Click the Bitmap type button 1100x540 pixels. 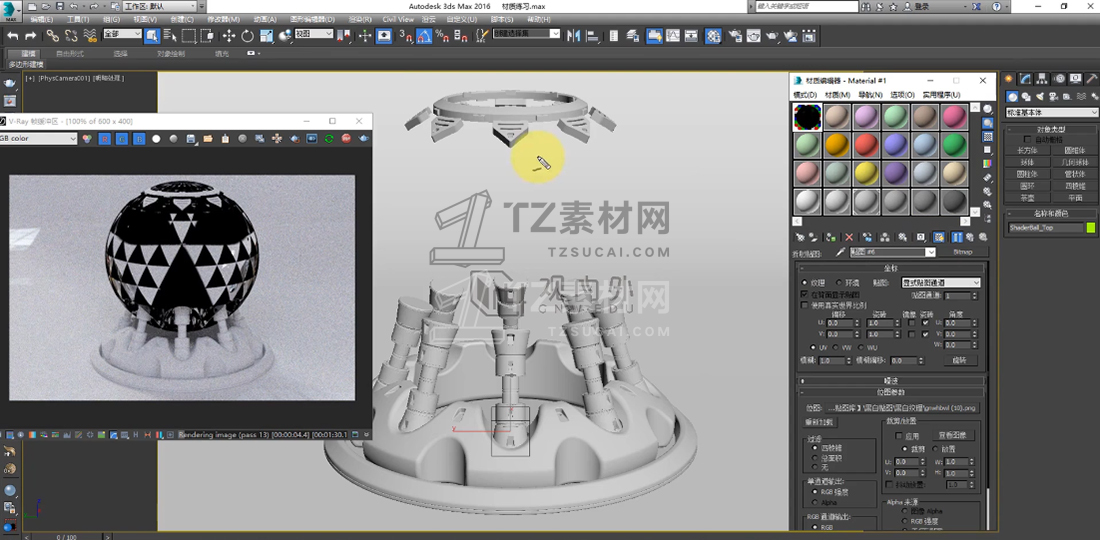963,253
